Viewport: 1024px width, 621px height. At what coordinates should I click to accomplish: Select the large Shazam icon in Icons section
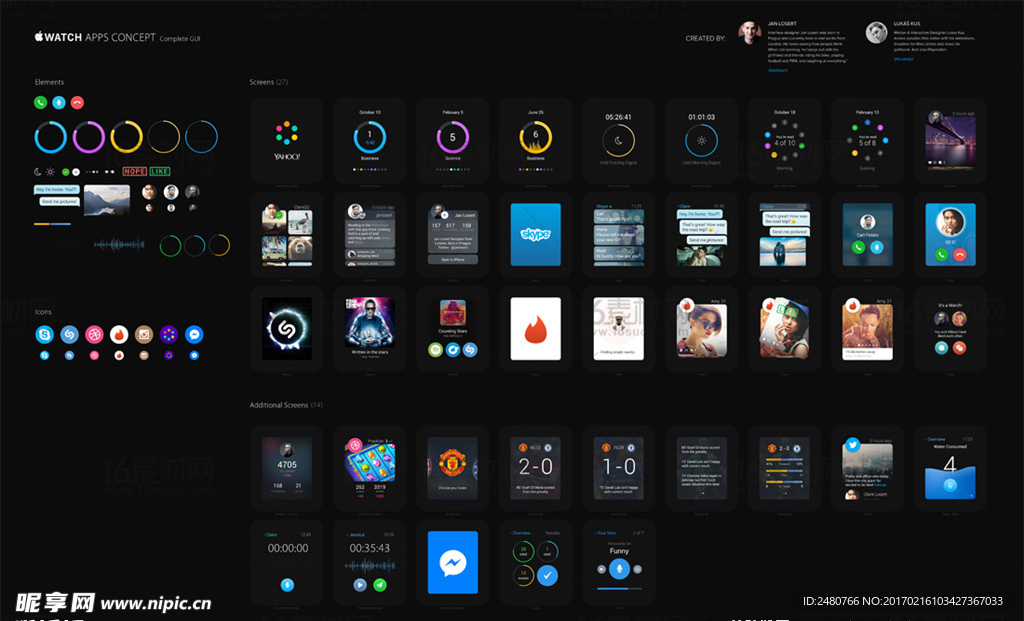pos(70,335)
